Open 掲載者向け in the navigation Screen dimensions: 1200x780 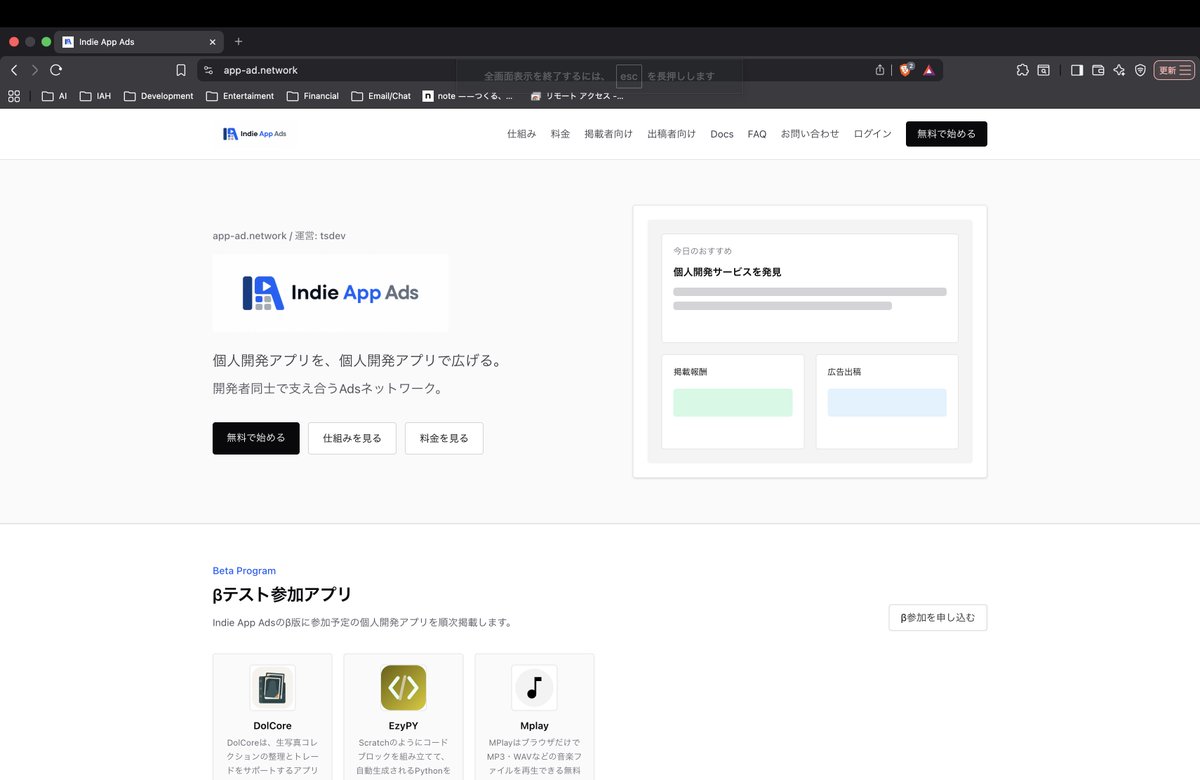click(x=608, y=134)
